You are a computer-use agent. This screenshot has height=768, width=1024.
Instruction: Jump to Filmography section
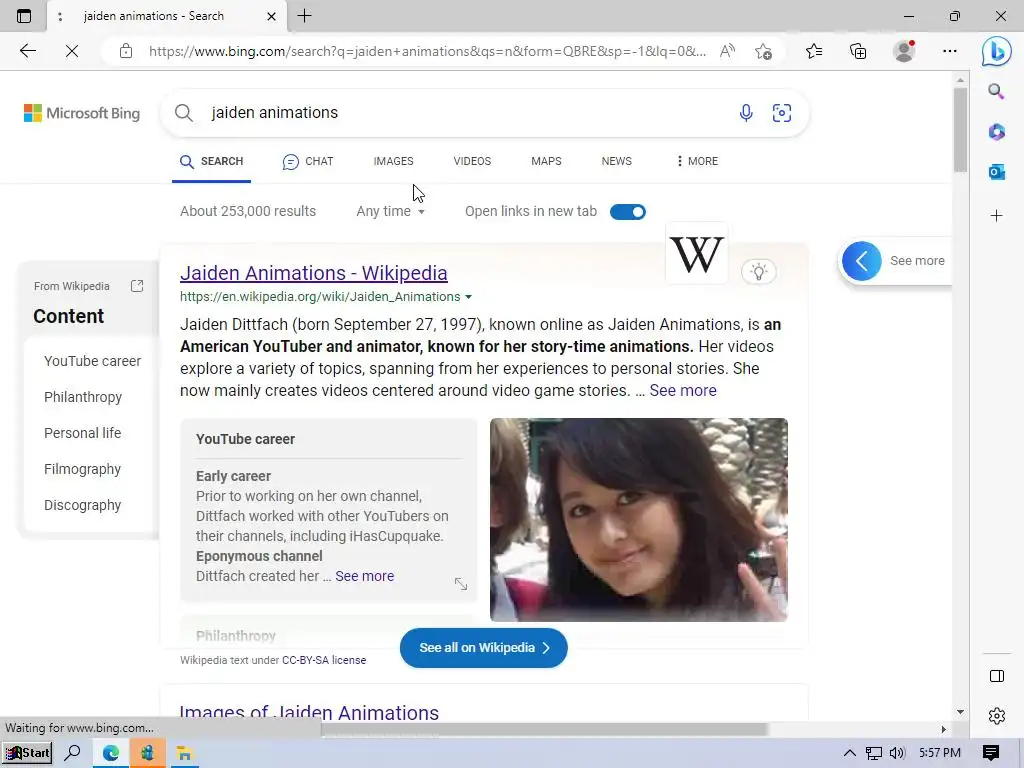pyautogui.click(x=82, y=469)
